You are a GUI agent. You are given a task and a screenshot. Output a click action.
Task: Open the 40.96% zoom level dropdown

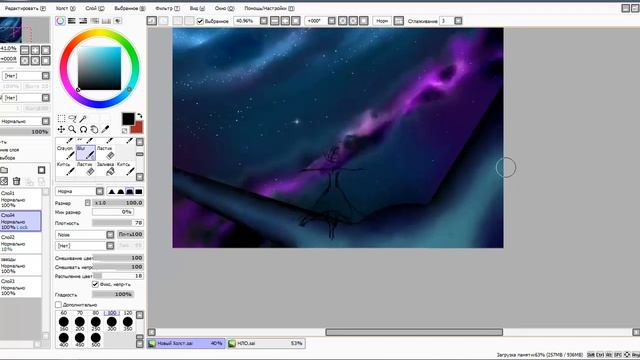click(264, 21)
